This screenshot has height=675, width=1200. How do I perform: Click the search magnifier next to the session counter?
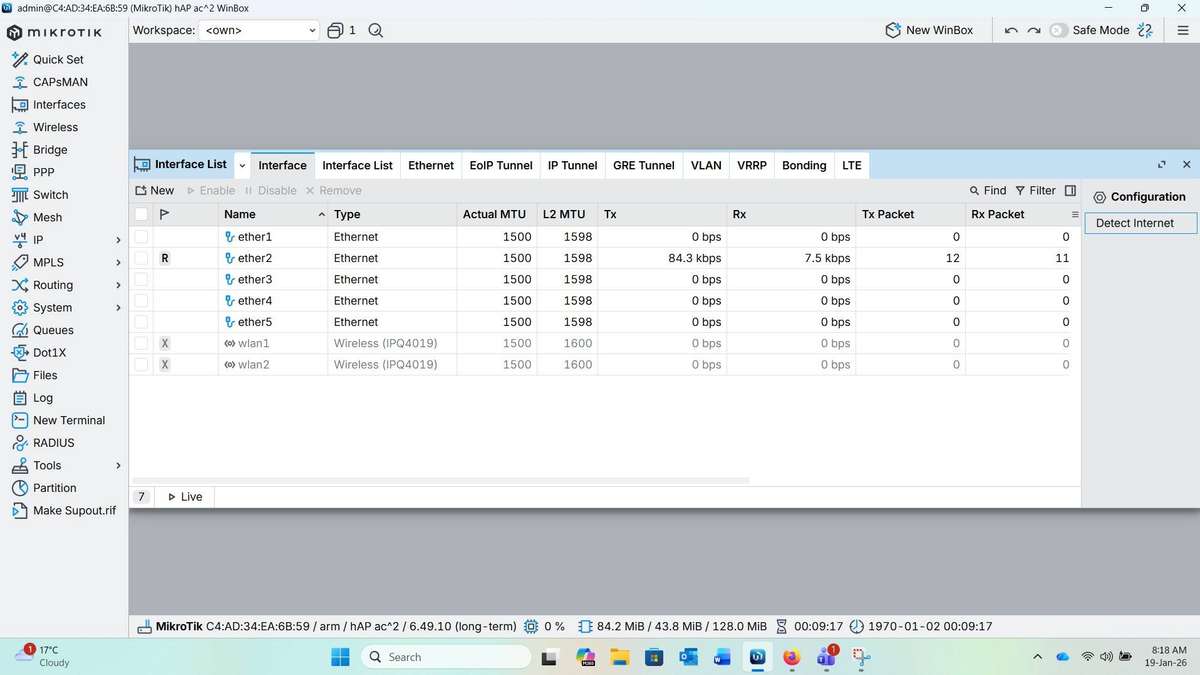[375, 30]
